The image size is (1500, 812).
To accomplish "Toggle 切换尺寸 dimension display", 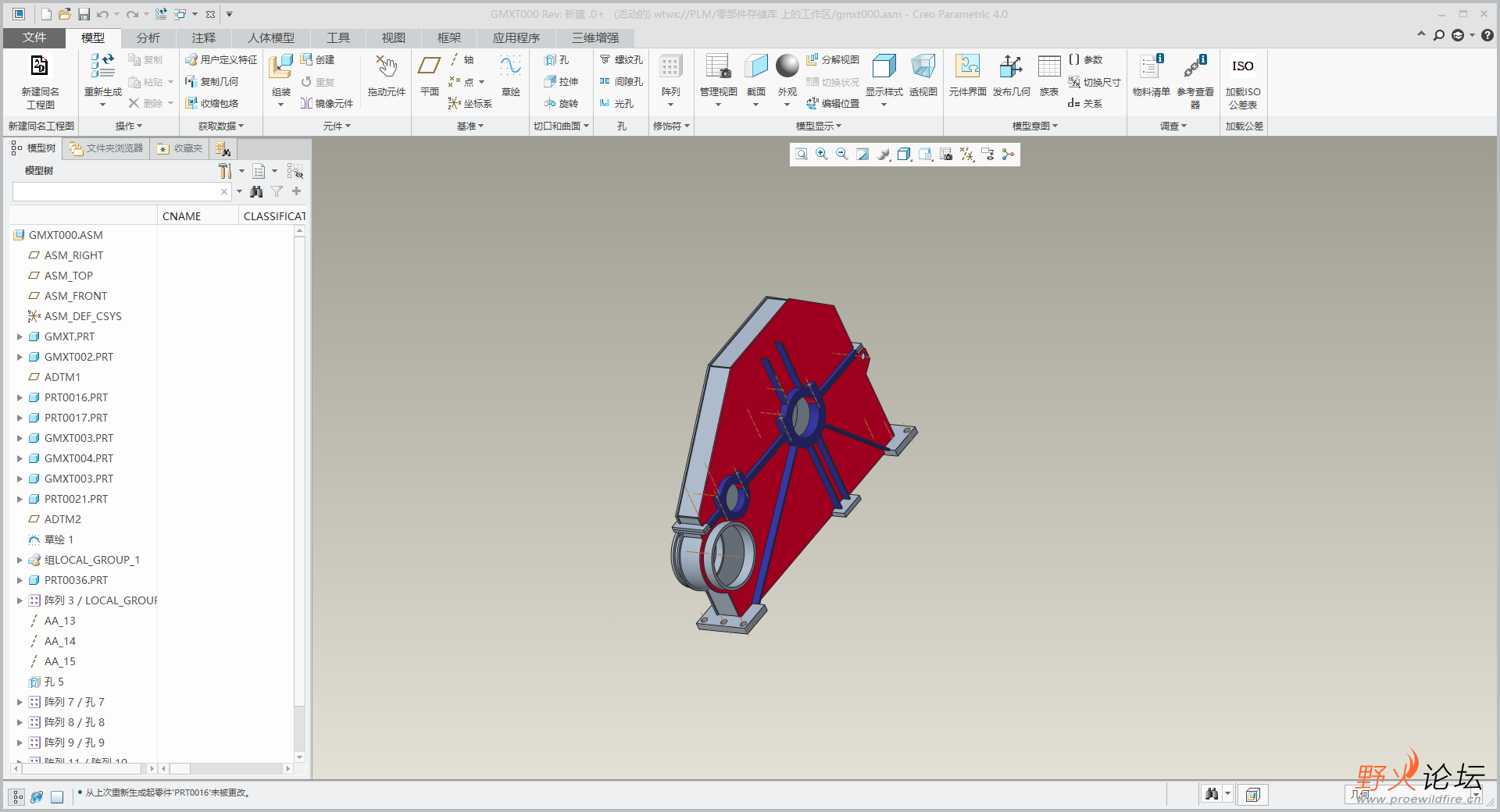I will 1095,82.
